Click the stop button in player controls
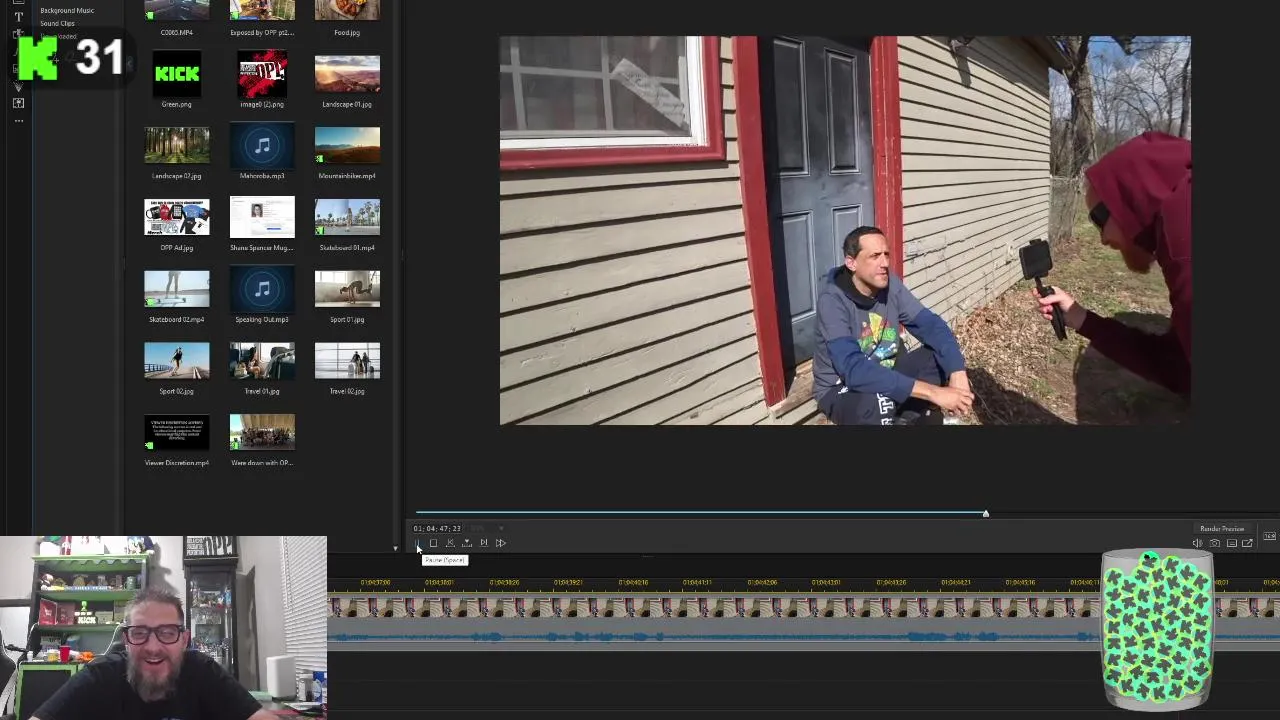This screenshot has height=720, width=1280. coord(433,543)
